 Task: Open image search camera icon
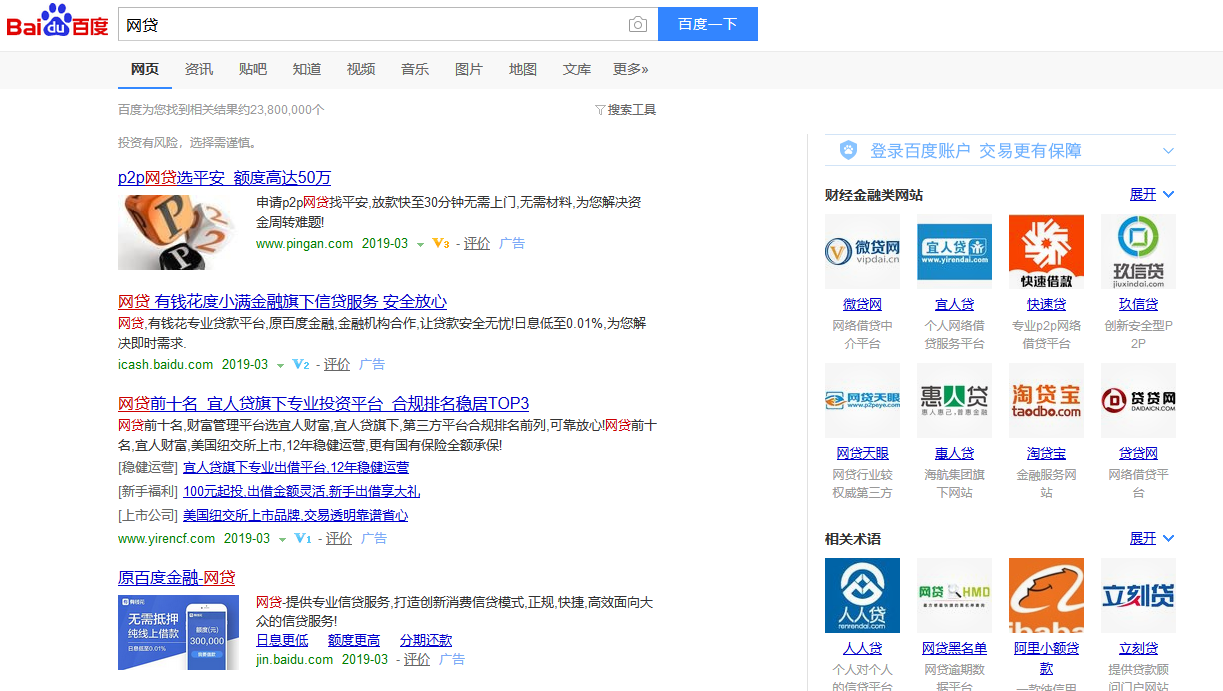638,25
